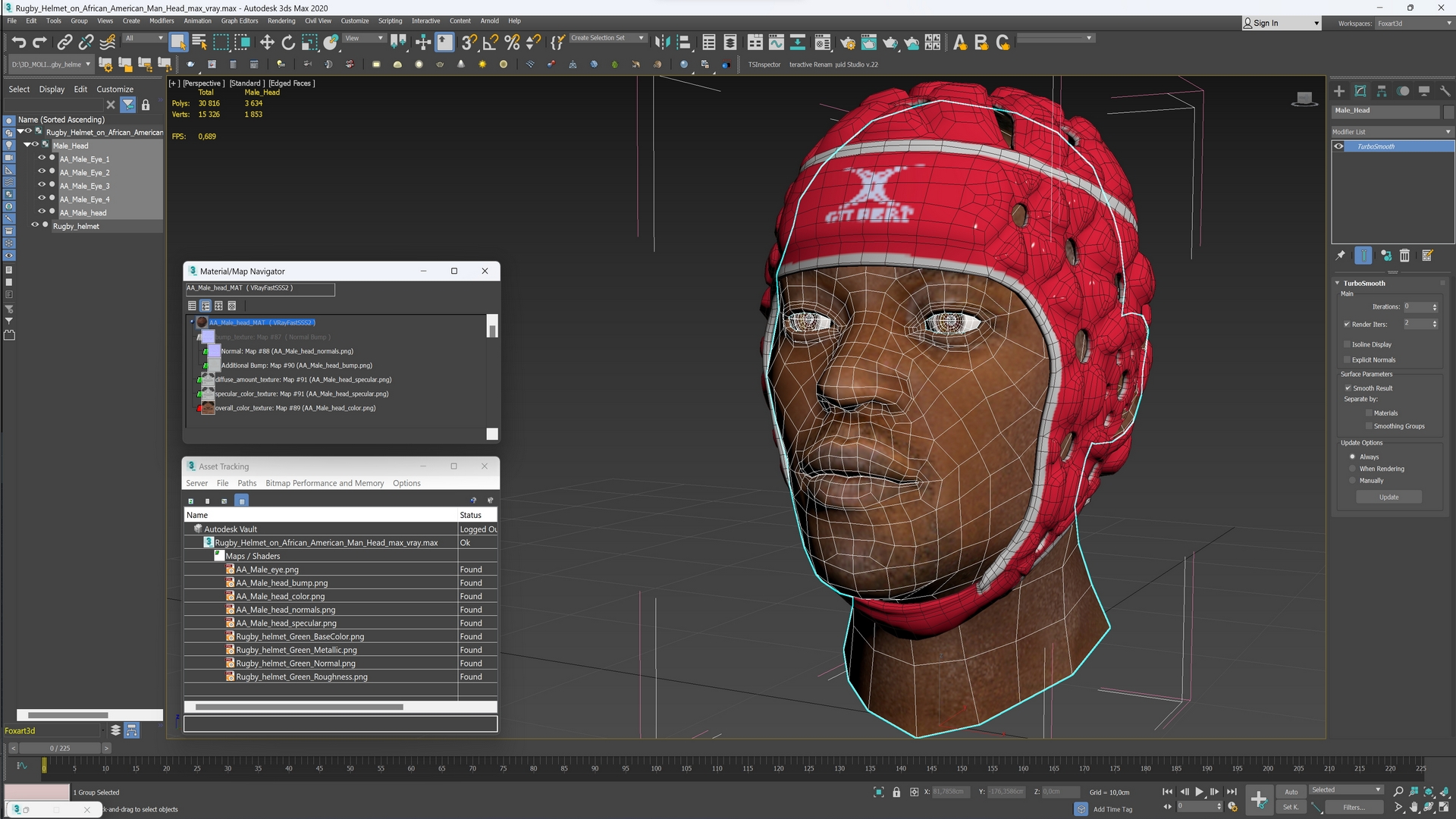Enable Separate by Materials checkbox
This screenshot has width=1456, height=819.
point(1369,413)
